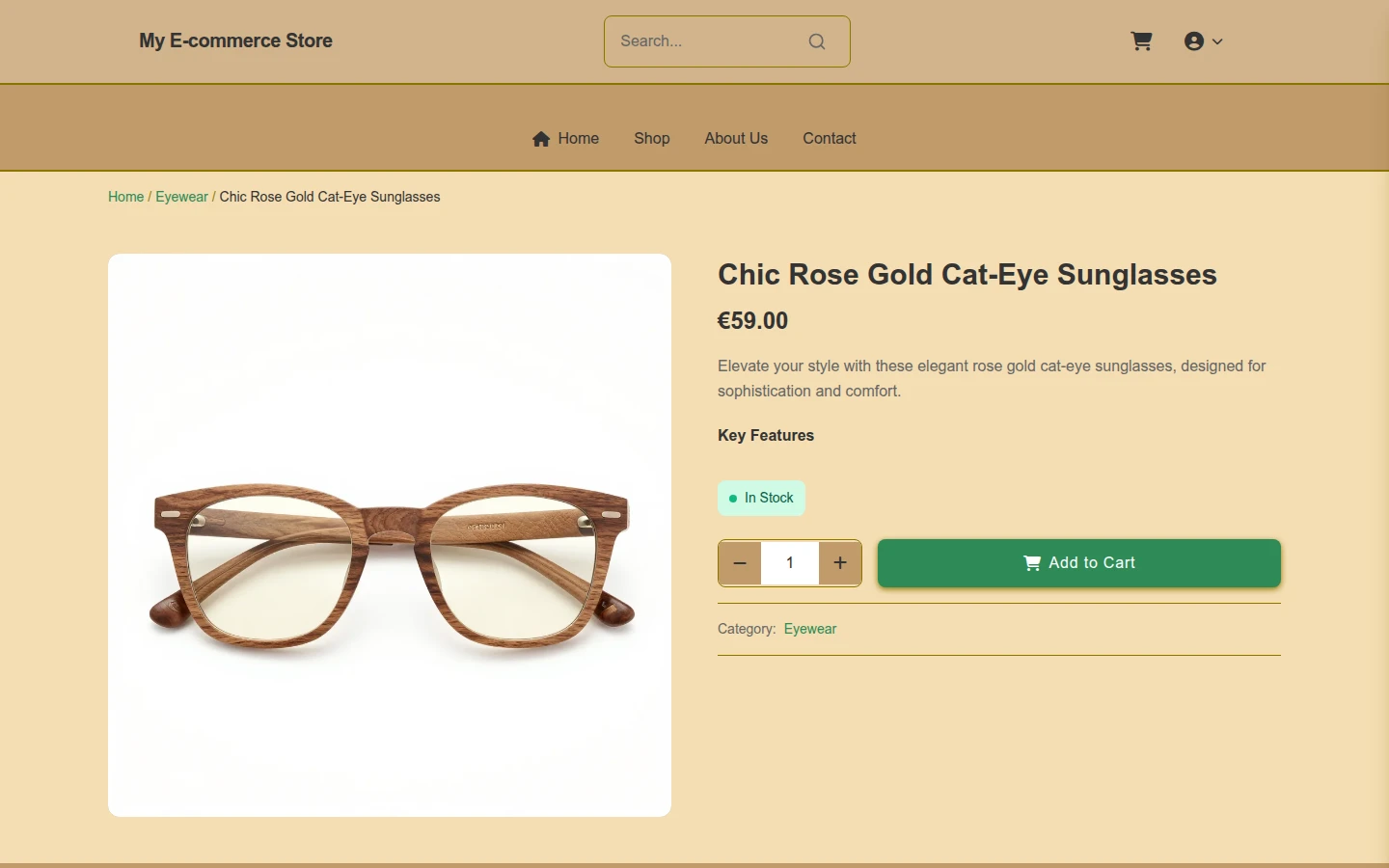The height and width of the screenshot is (868, 1389).
Task: Go to Home in navigation bar
Action: point(565,139)
